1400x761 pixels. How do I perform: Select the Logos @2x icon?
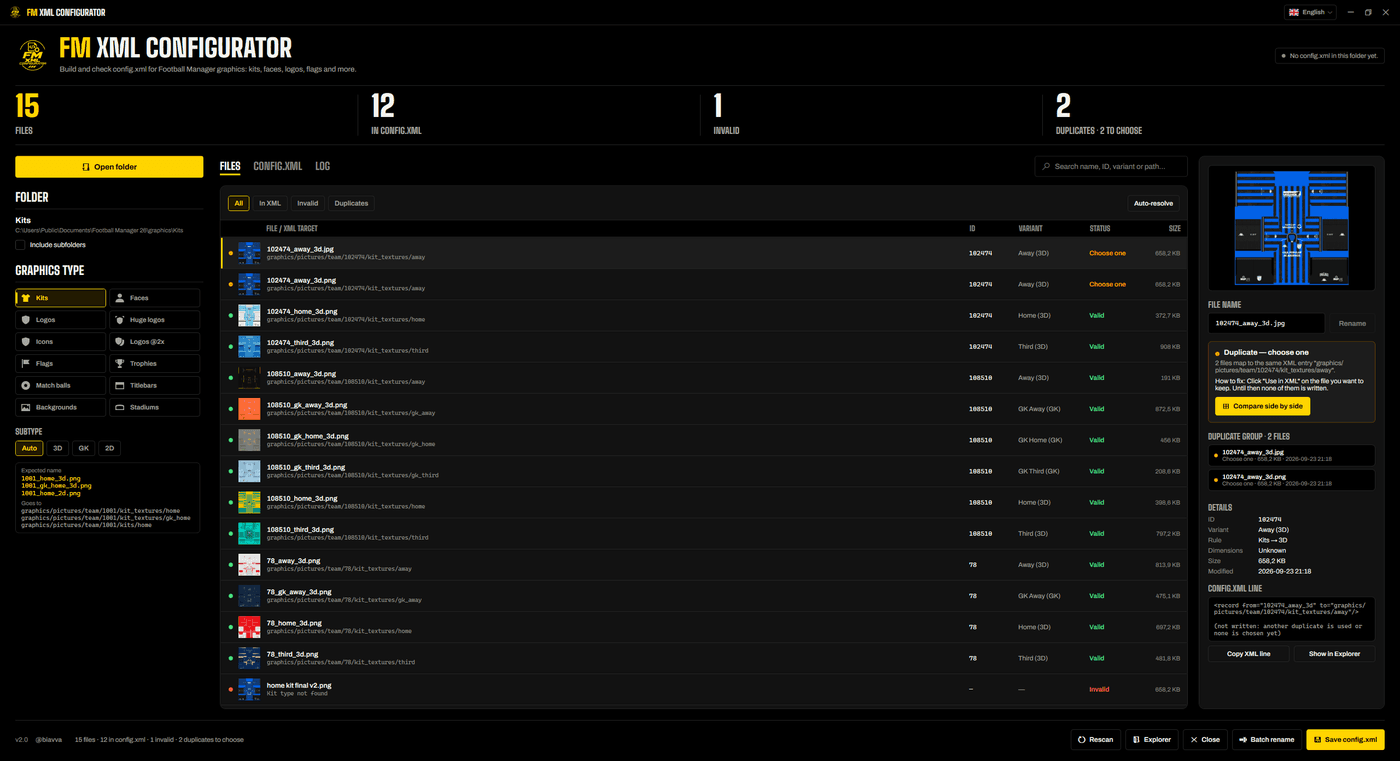point(119,342)
